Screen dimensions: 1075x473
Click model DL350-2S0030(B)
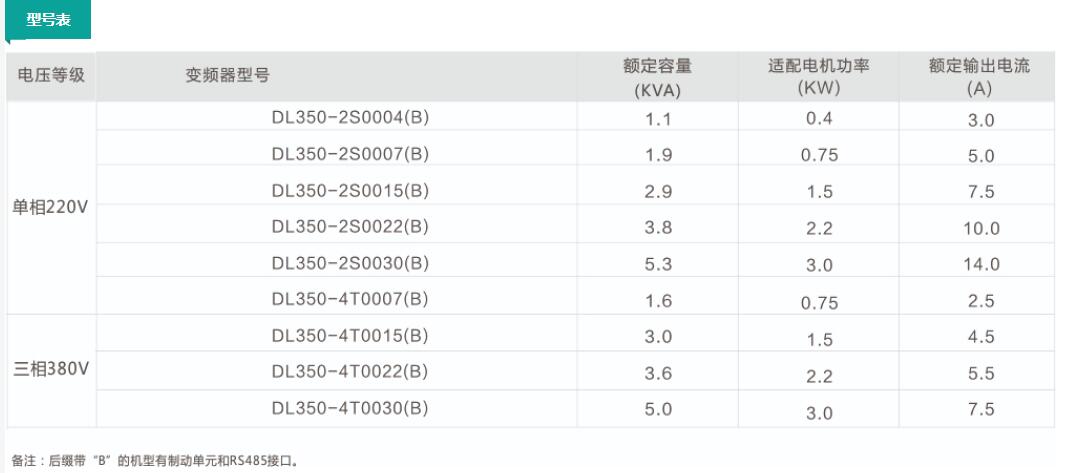pyautogui.click(x=350, y=263)
